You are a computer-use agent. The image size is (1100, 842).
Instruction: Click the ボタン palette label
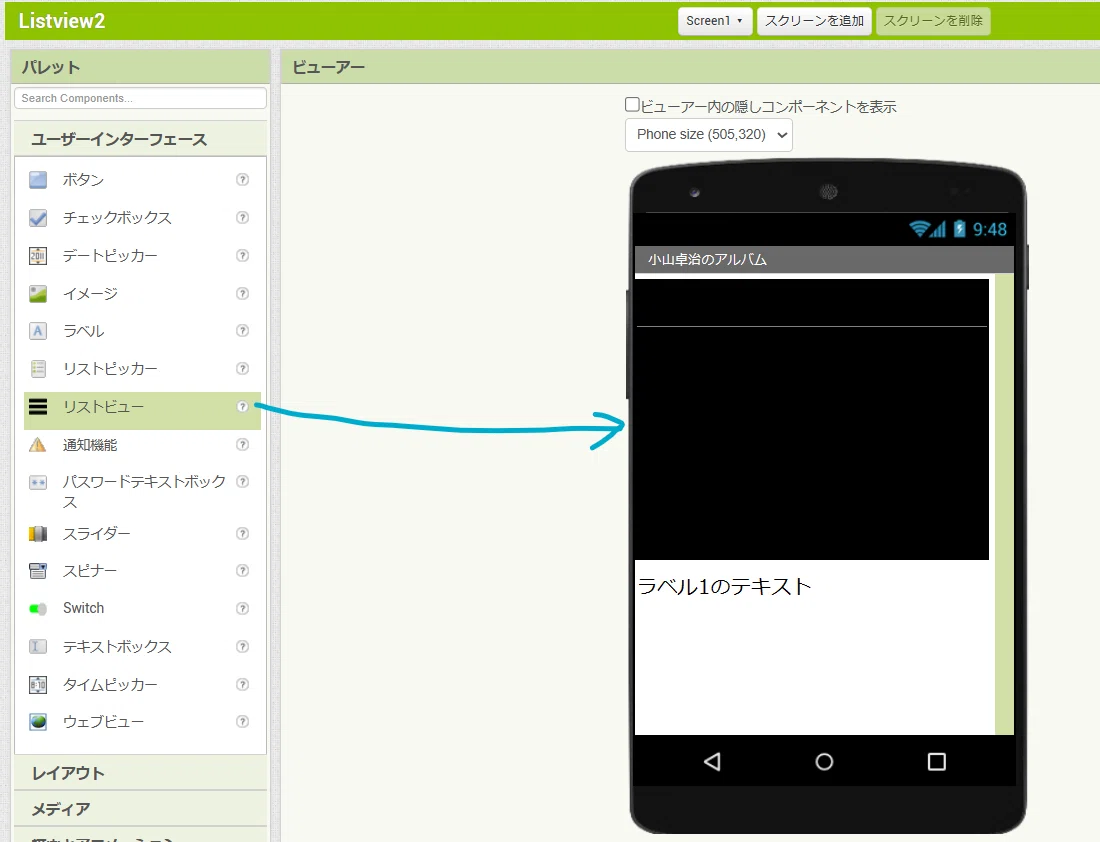(x=83, y=180)
